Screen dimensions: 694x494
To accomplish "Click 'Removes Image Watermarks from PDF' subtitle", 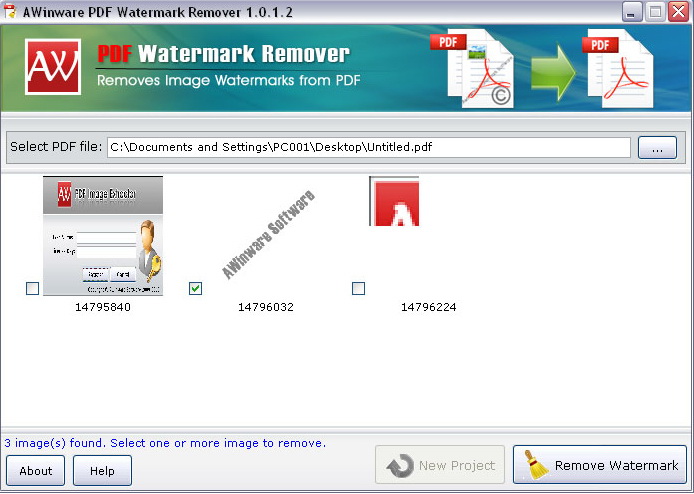I will [x=228, y=80].
